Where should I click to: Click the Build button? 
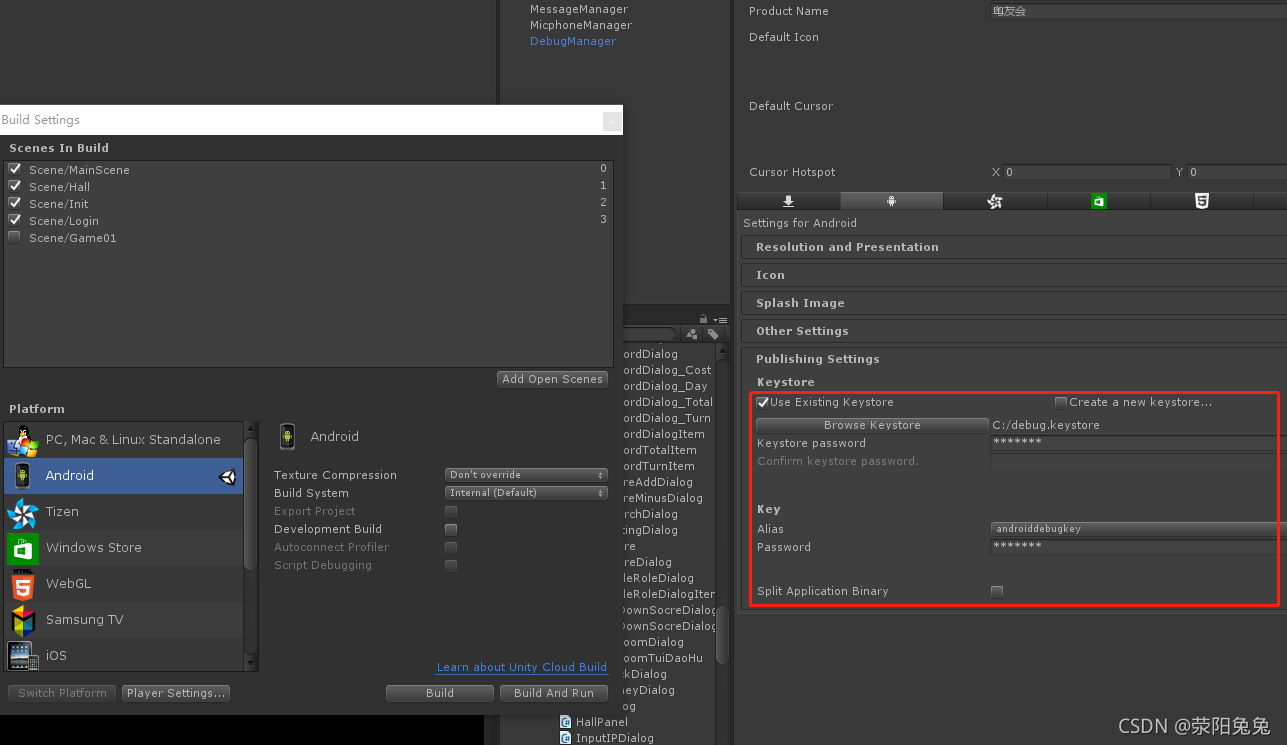(x=440, y=693)
